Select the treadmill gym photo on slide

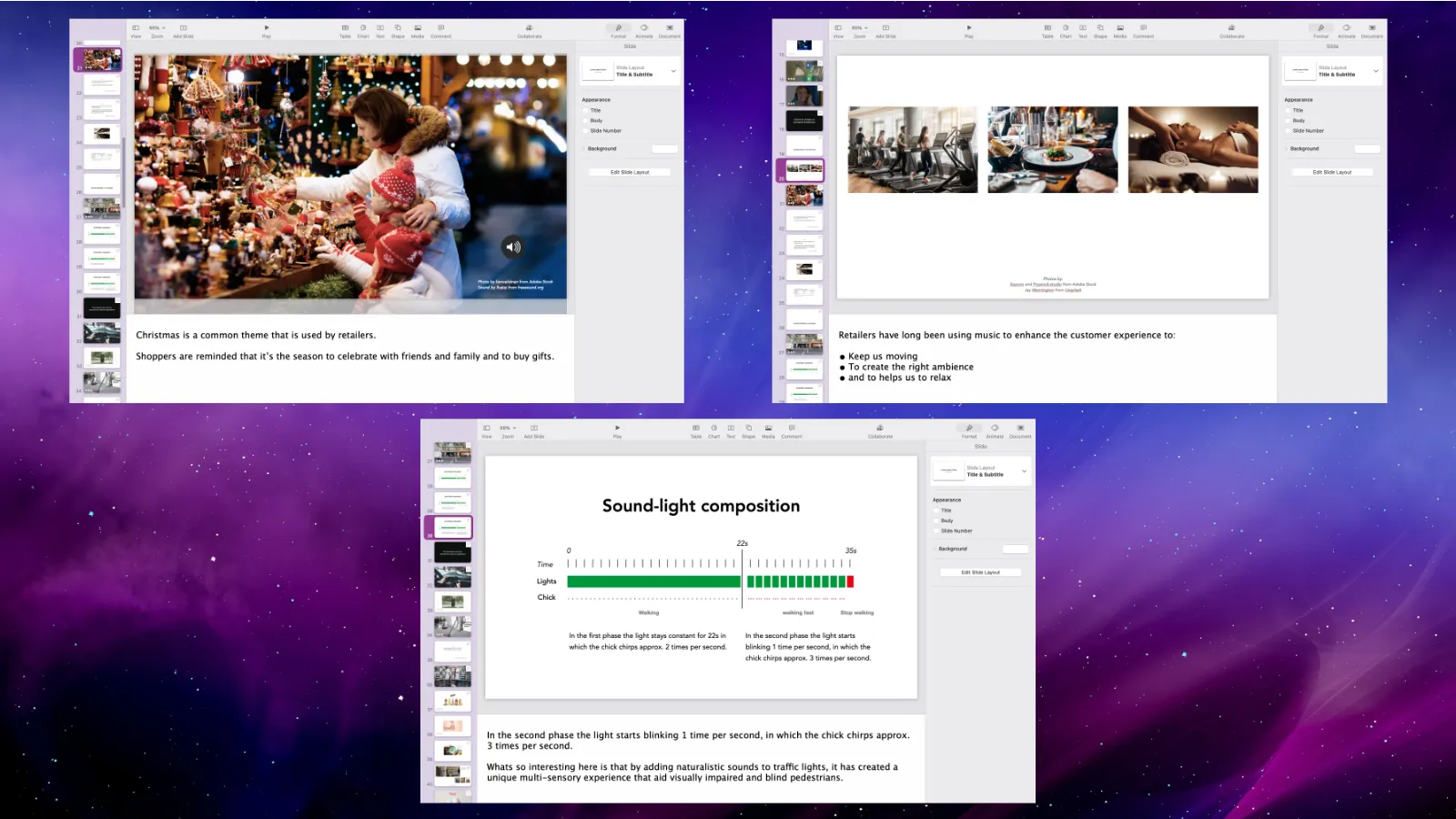(x=913, y=149)
